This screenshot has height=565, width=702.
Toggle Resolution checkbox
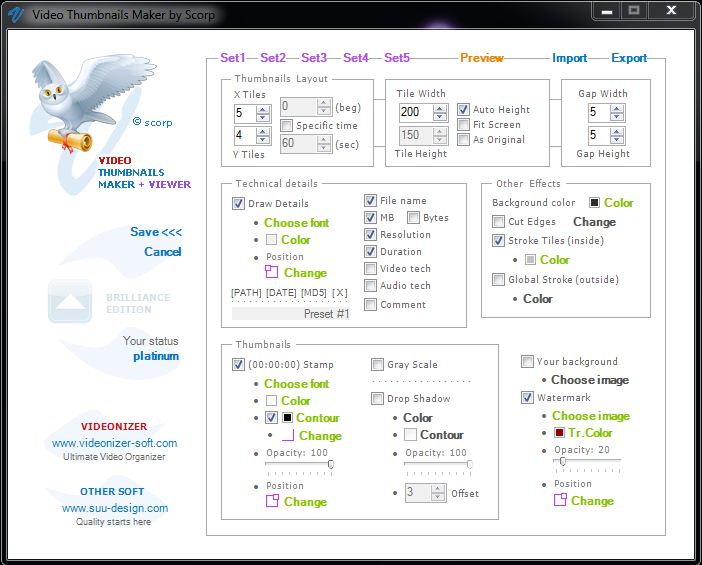(x=370, y=234)
